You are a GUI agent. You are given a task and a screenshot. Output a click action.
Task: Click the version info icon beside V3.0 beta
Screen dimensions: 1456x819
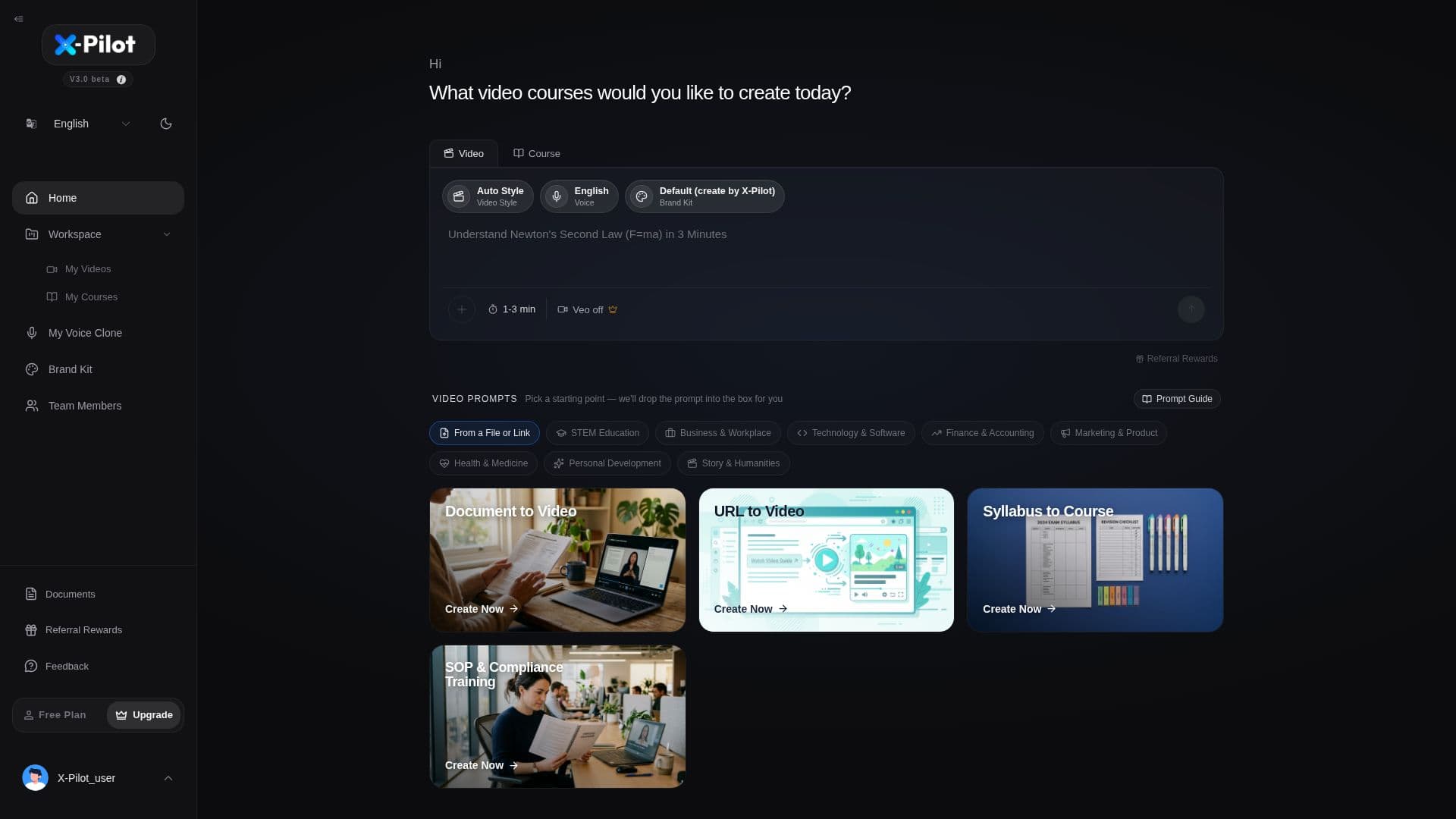coord(121,80)
